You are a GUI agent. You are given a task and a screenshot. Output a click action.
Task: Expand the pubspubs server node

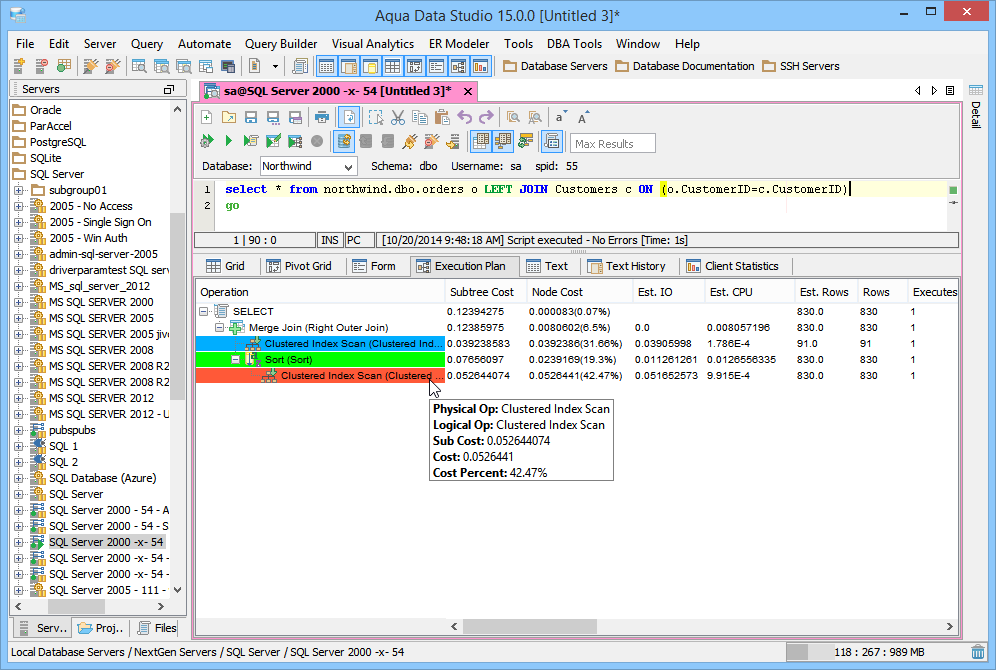(18, 430)
